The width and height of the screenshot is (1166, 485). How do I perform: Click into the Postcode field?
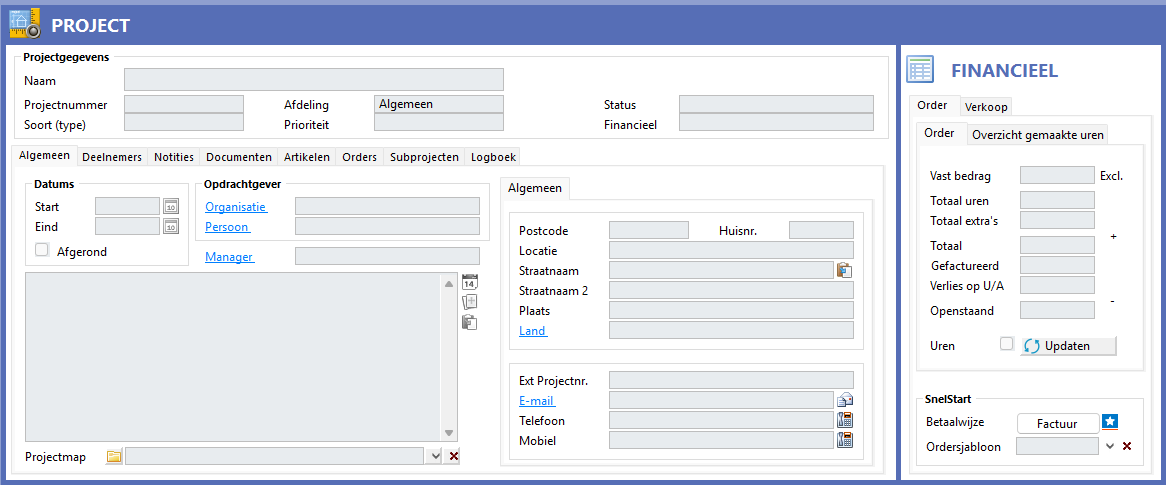649,230
